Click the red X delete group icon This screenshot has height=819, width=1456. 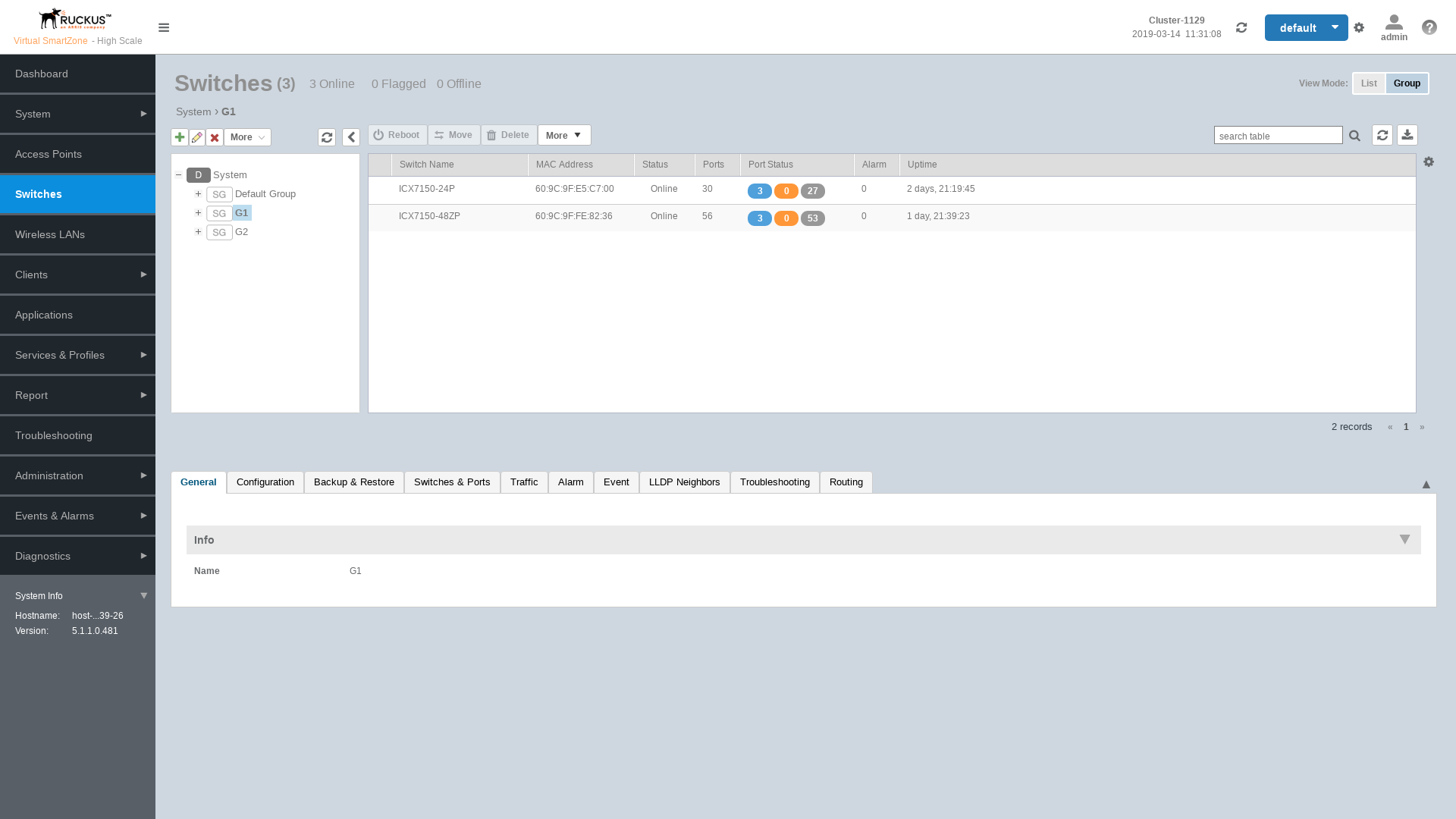(215, 137)
